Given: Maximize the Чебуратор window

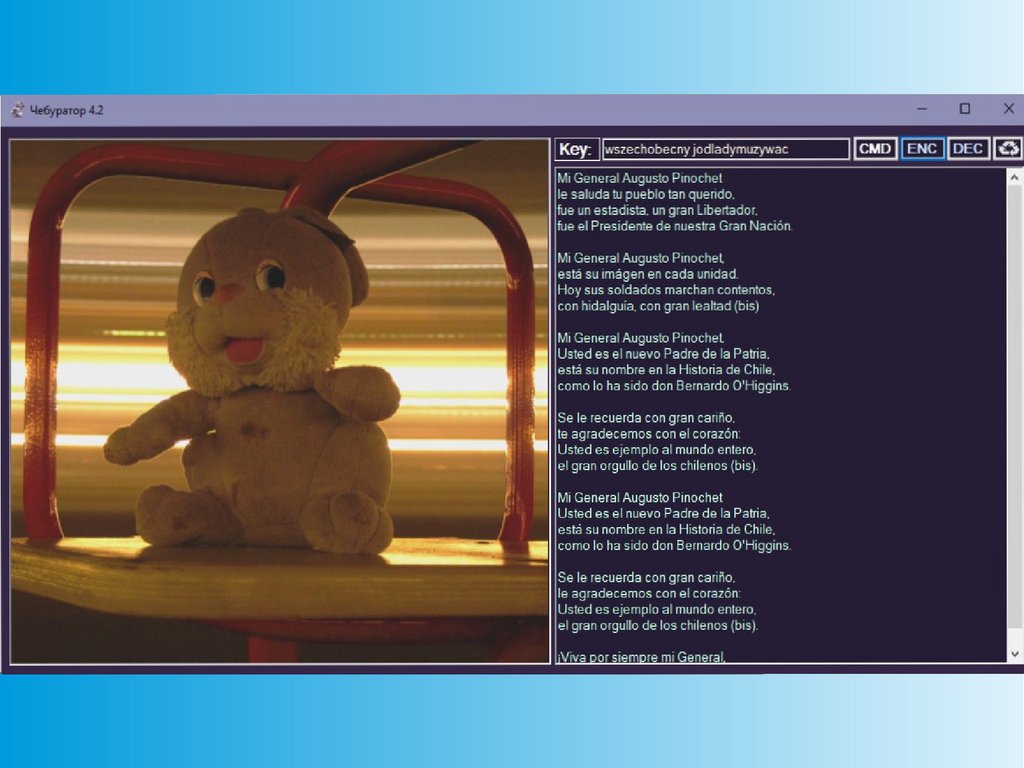Looking at the screenshot, I should pyautogui.click(x=965, y=109).
